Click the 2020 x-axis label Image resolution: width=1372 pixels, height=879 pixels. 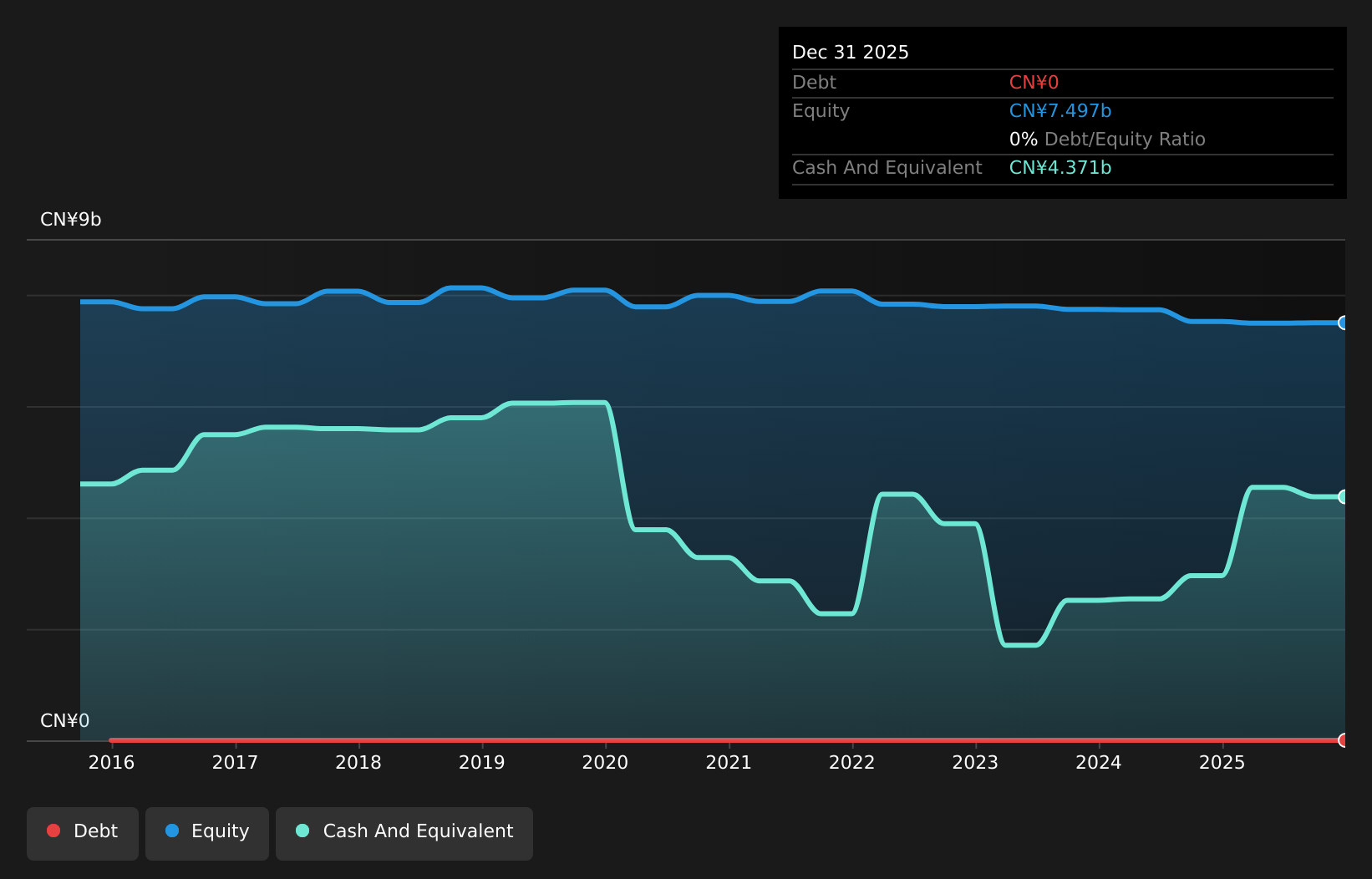(x=605, y=762)
